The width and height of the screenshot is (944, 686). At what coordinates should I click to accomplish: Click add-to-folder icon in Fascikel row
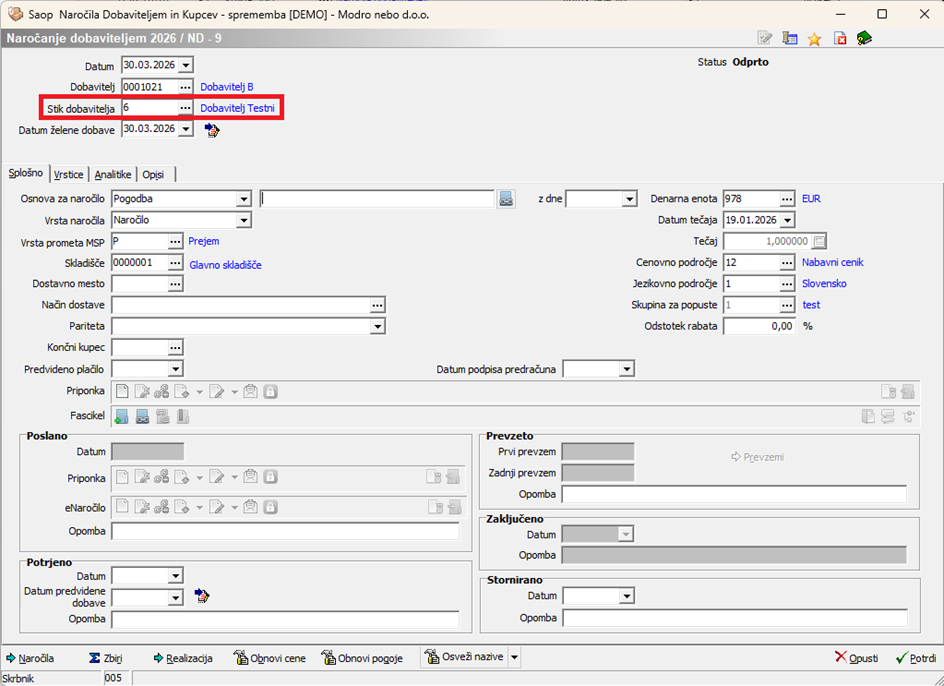[122, 416]
